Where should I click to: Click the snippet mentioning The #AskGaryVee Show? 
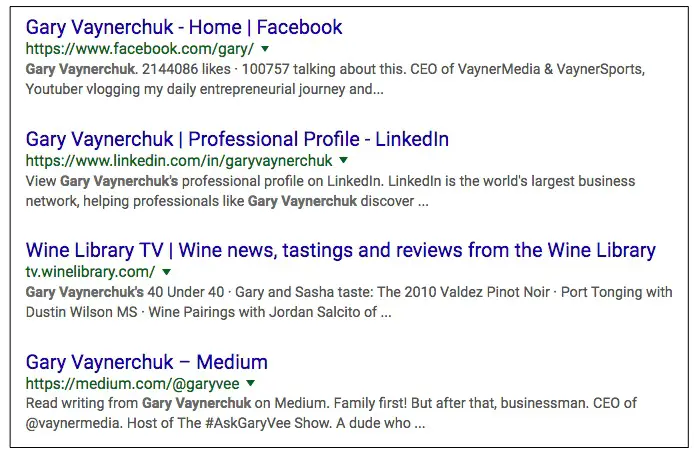331,413
